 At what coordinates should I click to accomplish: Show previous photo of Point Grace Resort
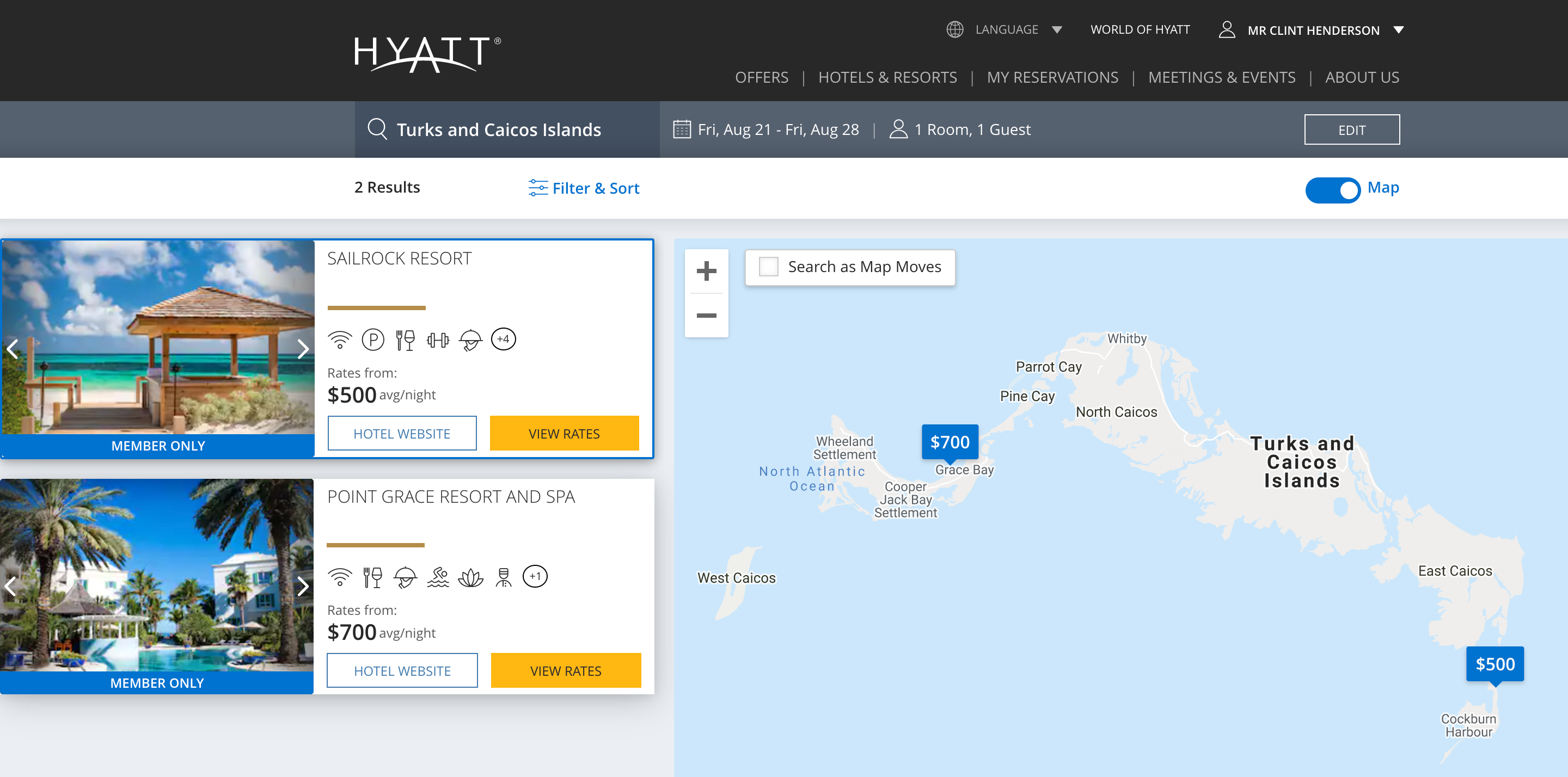(x=11, y=586)
